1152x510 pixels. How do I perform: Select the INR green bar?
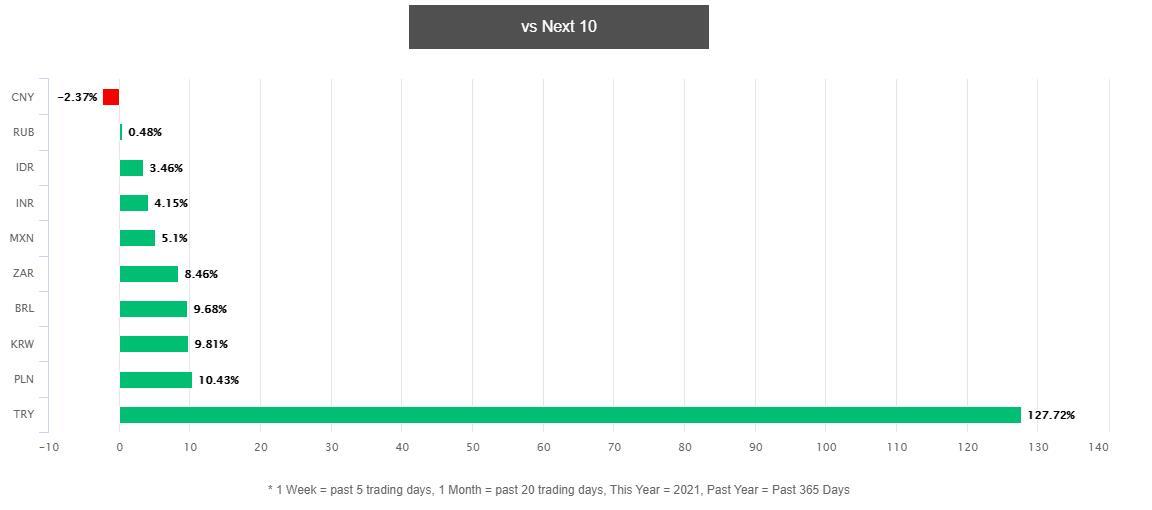tap(134, 203)
